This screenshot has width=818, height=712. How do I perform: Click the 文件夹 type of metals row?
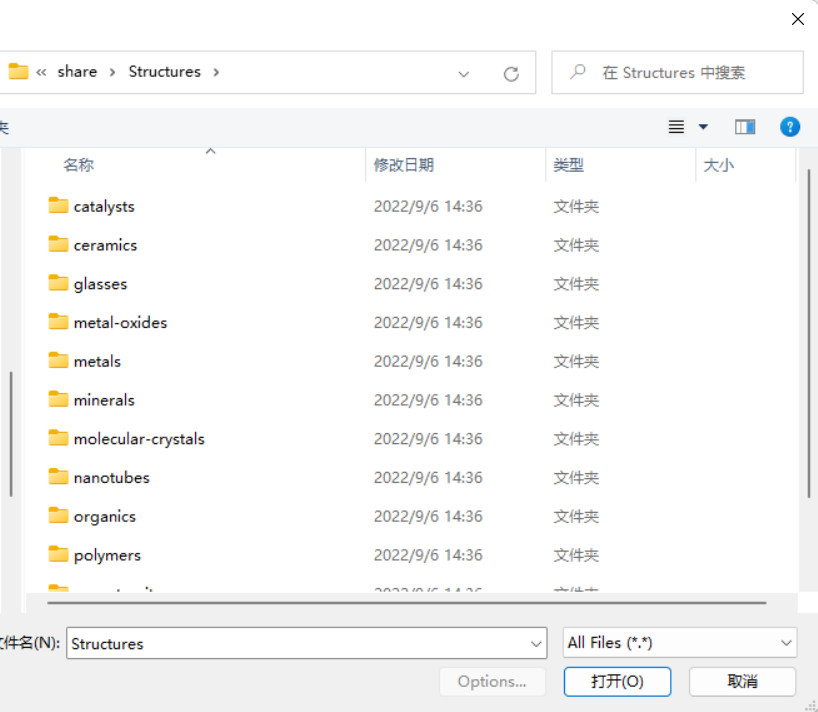tap(576, 361)
